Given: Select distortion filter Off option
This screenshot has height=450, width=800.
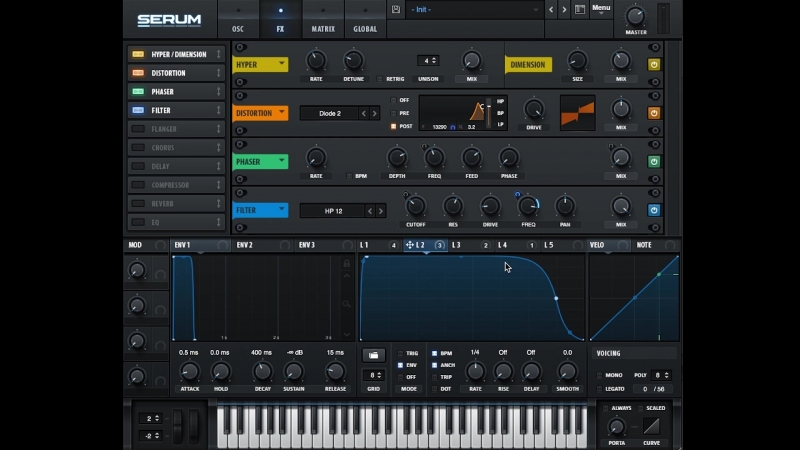Looking at the screenshot, I should (x=393, y=100).
